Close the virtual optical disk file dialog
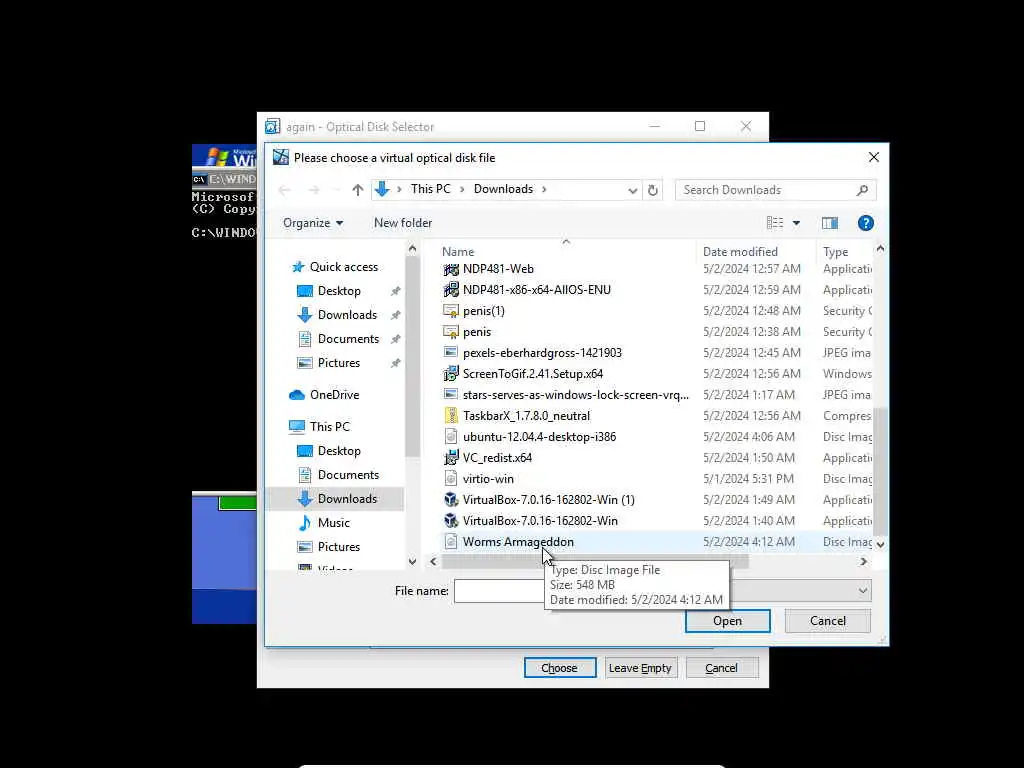Image resolution: width=1024 pixels, height=768 pixels. pos(873,157)
